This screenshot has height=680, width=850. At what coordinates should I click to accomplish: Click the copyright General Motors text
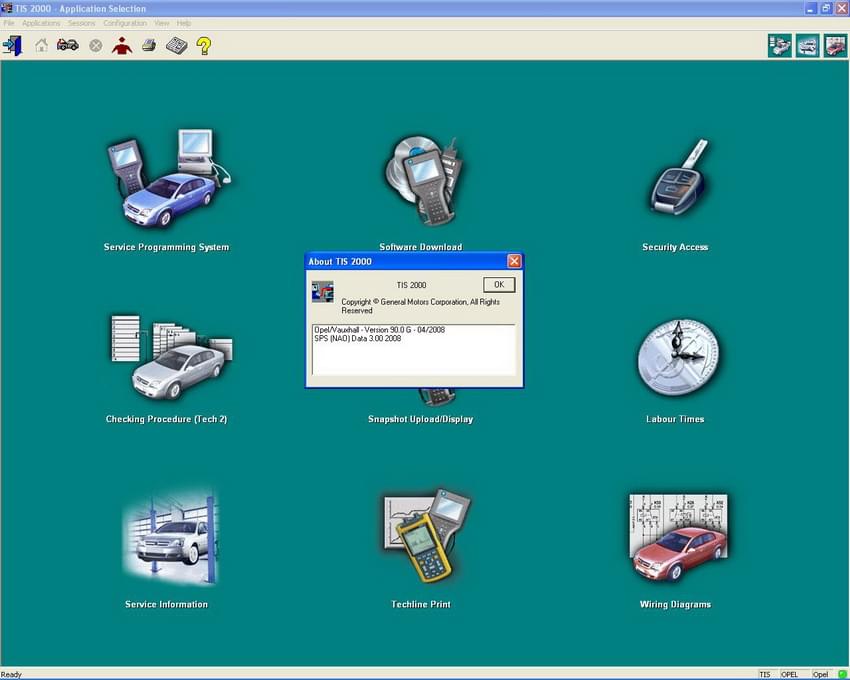click(x=421, y=306)
